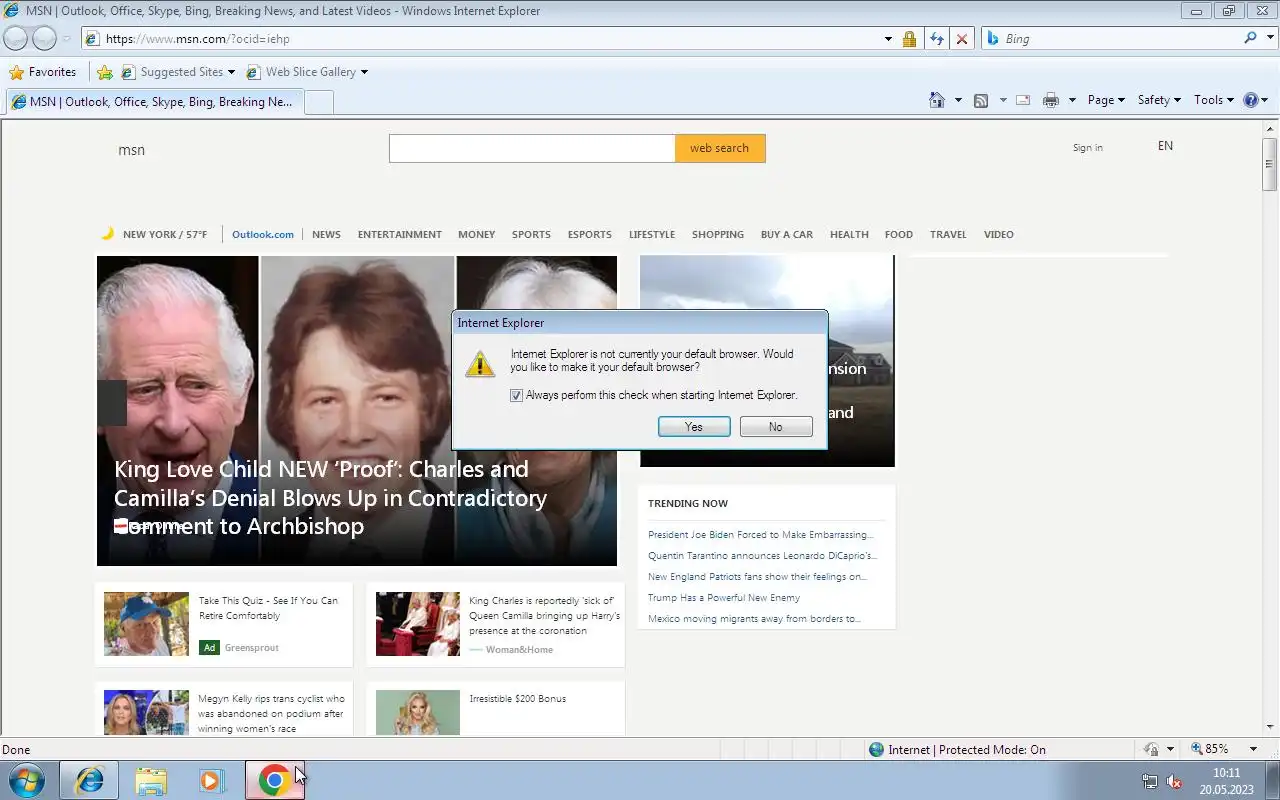Click the muted volume tray icon
1280x800 pixels.
(1175, 782)
